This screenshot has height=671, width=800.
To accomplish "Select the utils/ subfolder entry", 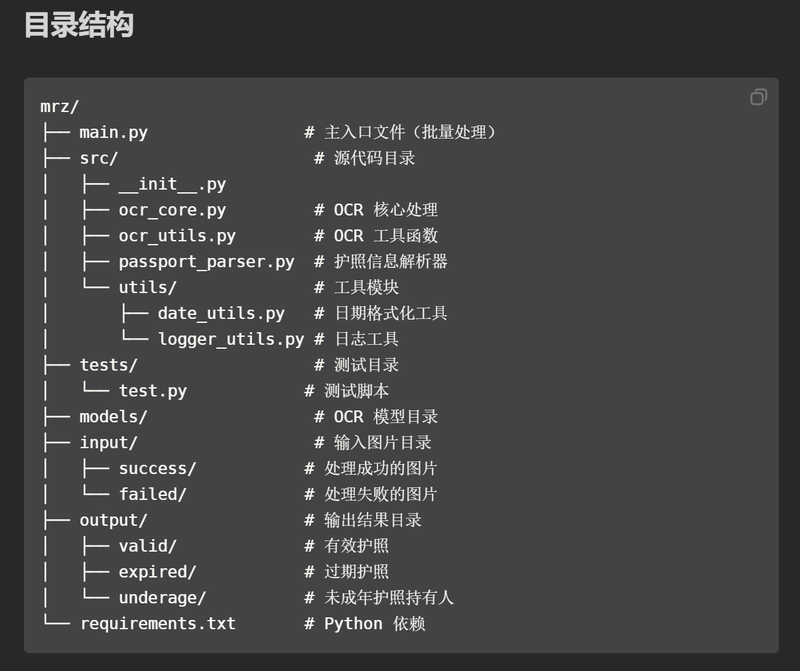I will 147,288.
